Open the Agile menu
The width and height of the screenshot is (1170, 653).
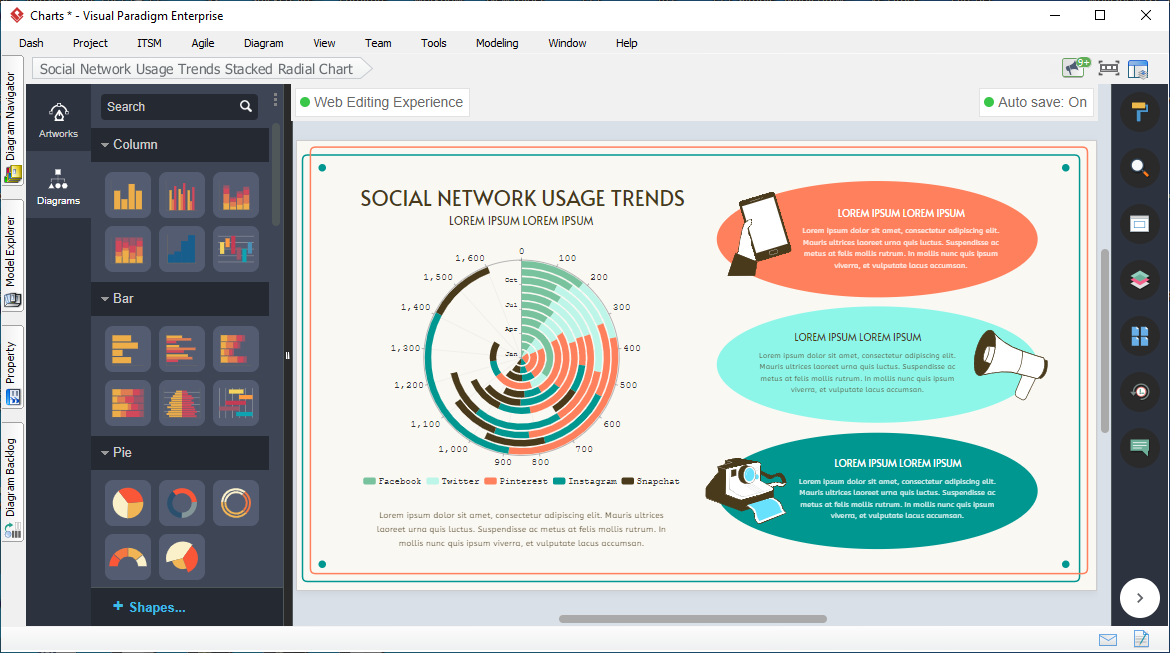(202, 43)
